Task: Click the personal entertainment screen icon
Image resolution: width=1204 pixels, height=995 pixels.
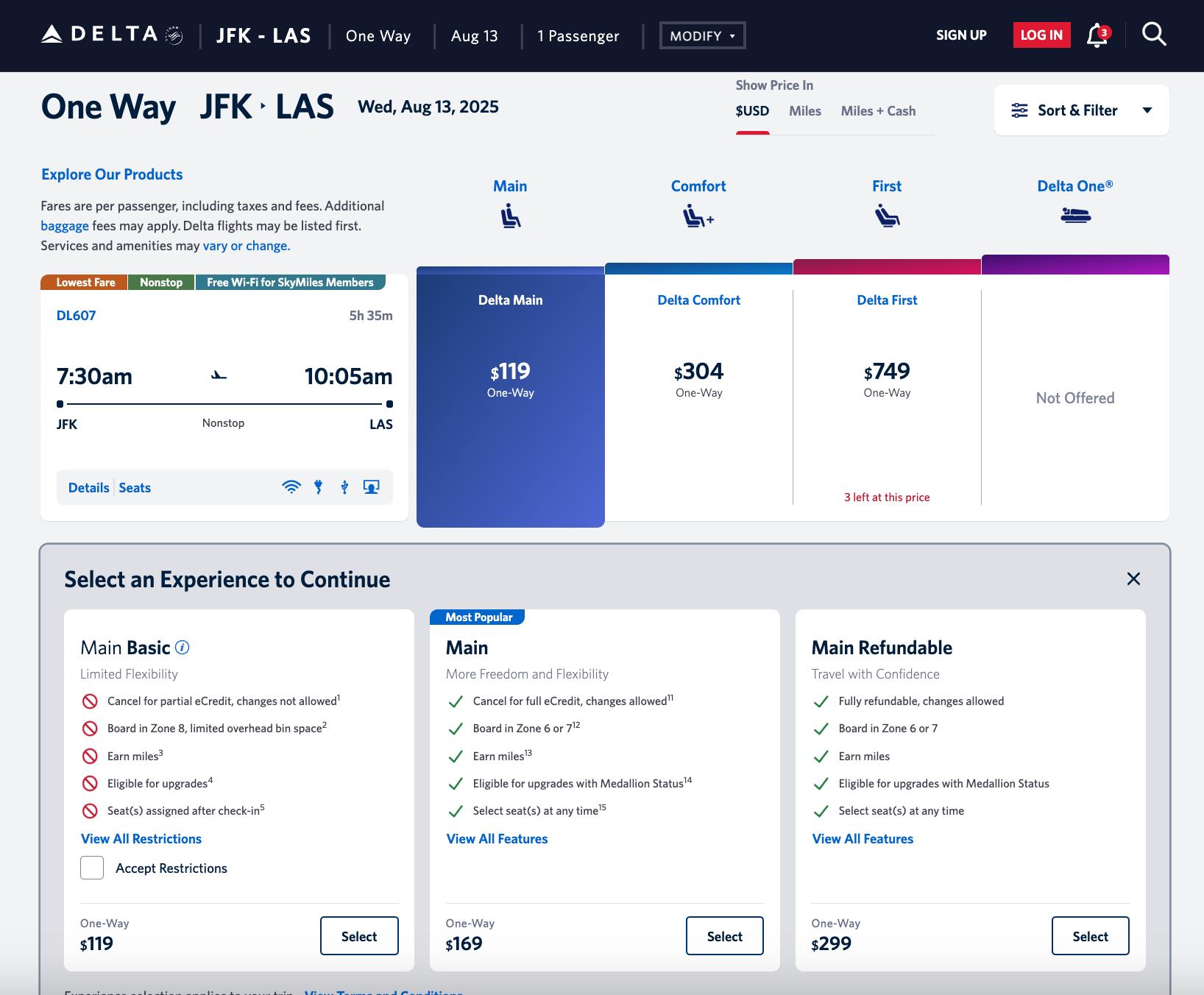Action: 372,487
